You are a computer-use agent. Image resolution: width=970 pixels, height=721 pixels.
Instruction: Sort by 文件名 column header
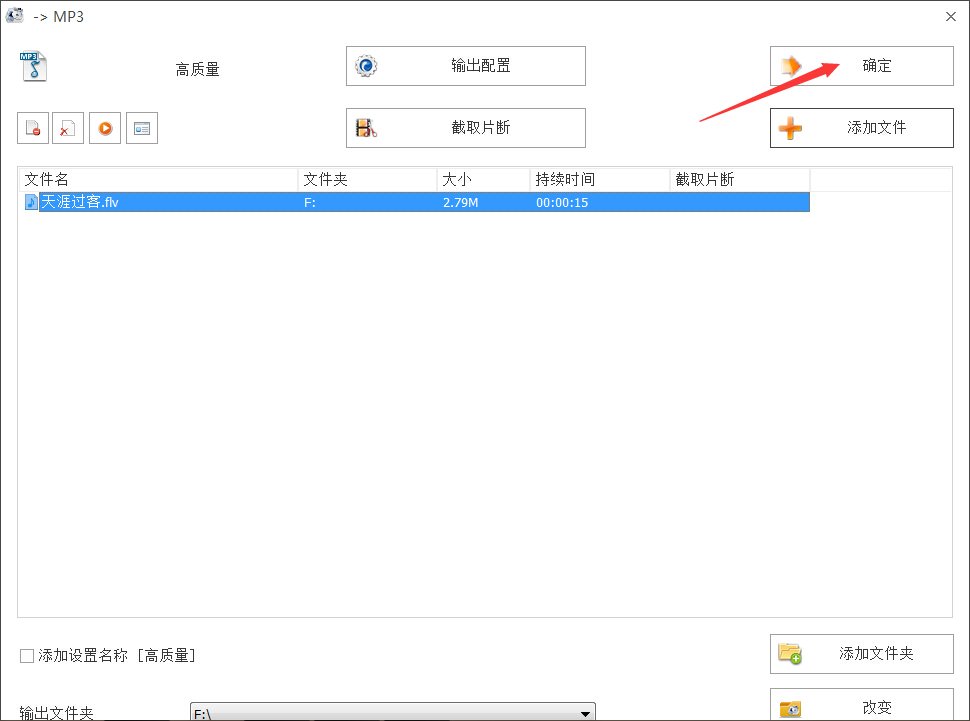point(158,179)
